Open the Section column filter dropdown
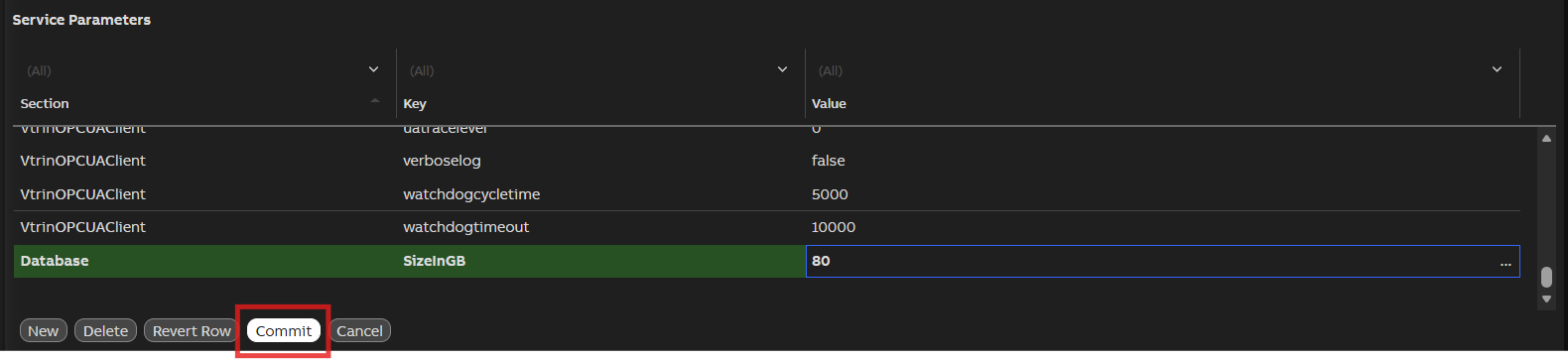 pos(373,69)
